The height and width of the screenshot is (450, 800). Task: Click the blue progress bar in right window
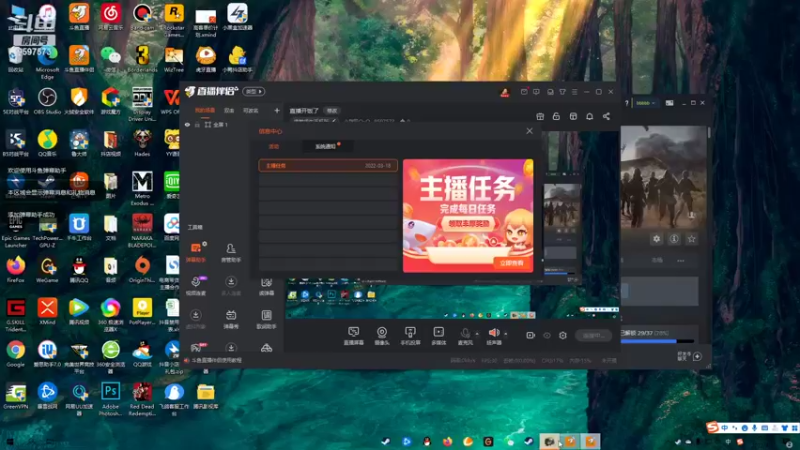point(657,341)
